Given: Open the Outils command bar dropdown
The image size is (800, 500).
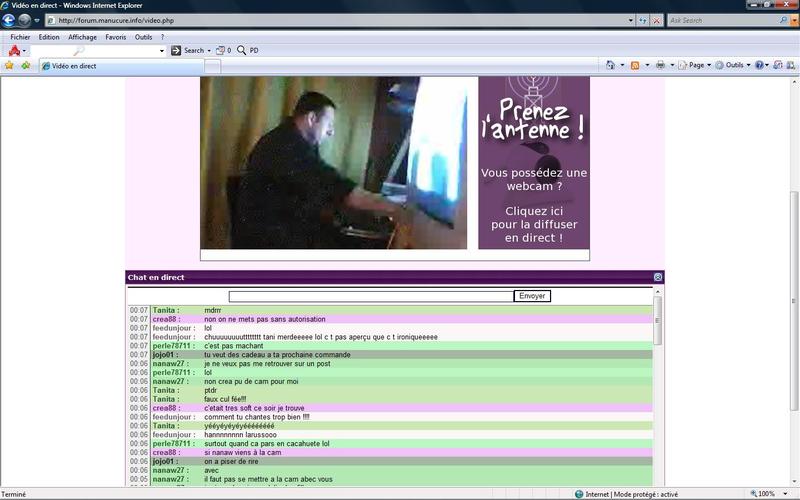Looking at the screenshot, I should pos(737,65).
